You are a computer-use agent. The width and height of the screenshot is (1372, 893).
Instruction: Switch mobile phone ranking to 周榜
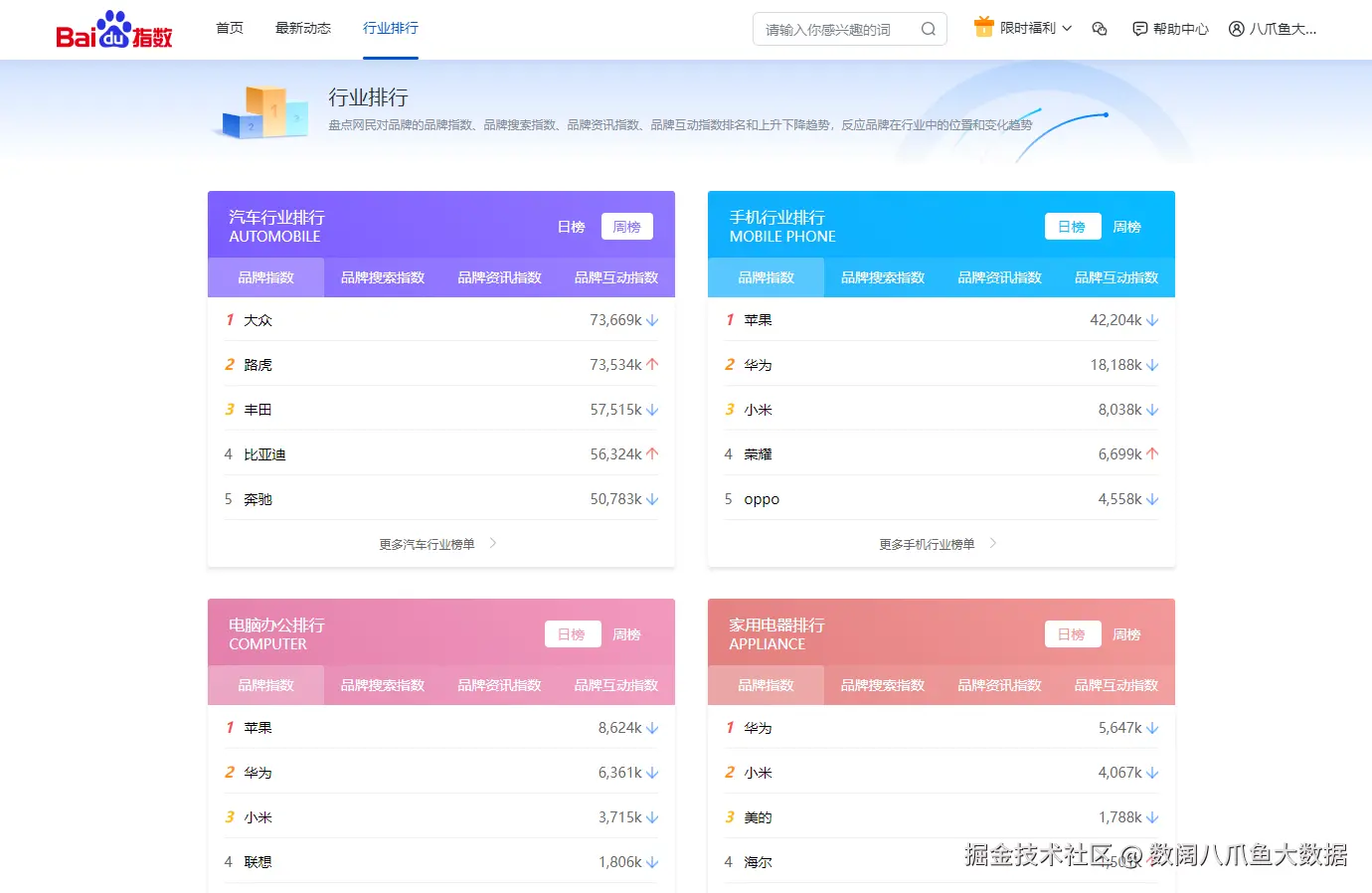1127,227
